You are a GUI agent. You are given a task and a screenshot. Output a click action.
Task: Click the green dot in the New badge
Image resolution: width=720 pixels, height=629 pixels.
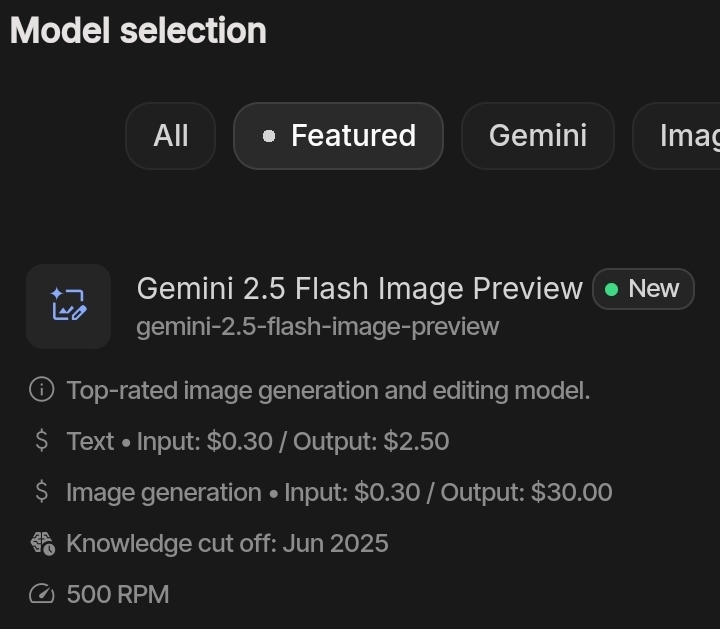click(611, 289)
